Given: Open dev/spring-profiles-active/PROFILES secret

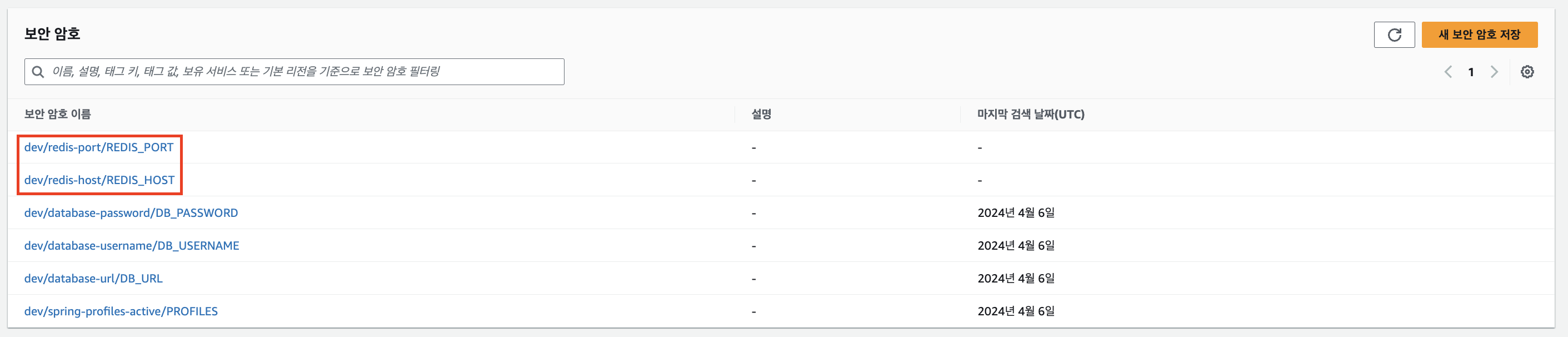Looking at the screenshot, I should (x=121, y=312).
